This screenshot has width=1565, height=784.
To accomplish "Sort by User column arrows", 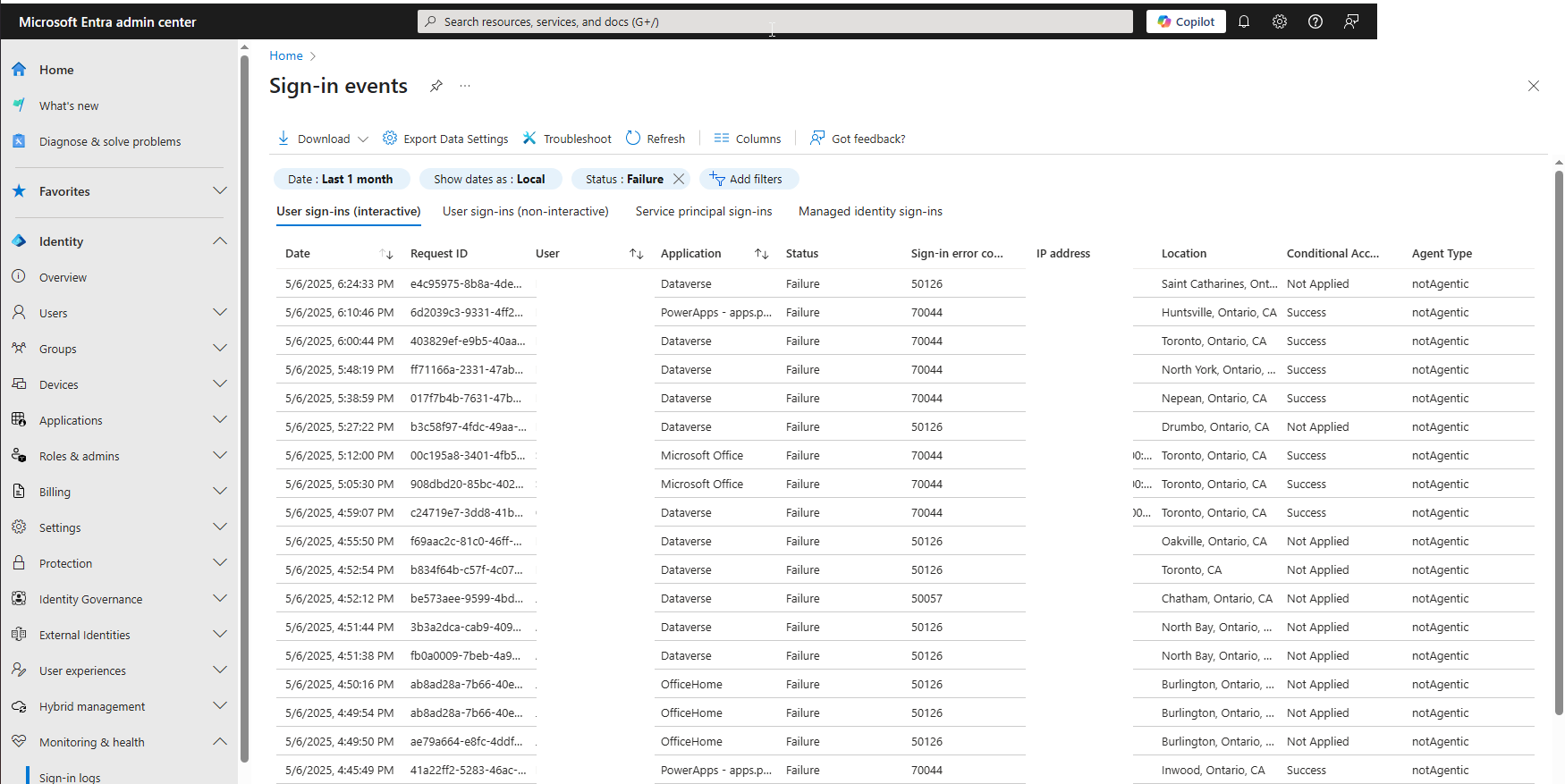I will tap(637, 254).
